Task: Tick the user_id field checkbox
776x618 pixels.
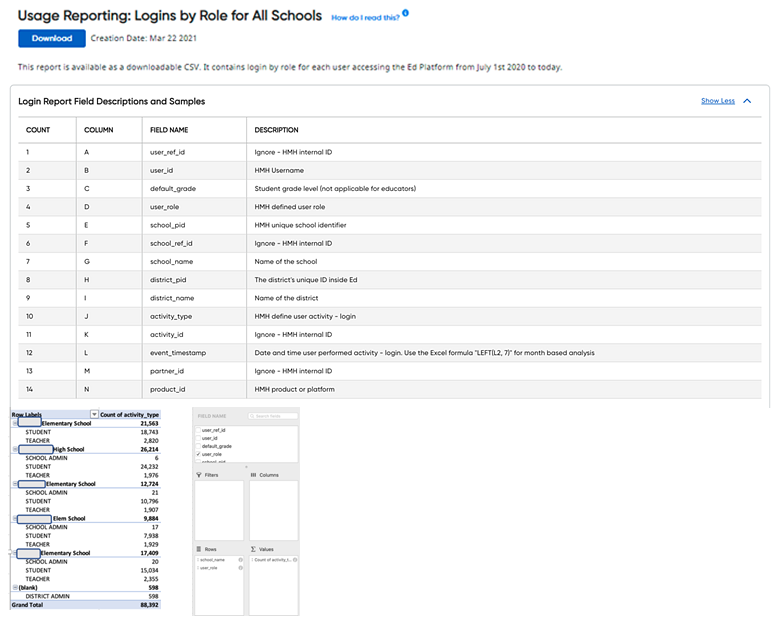Action: coord(198,438)
